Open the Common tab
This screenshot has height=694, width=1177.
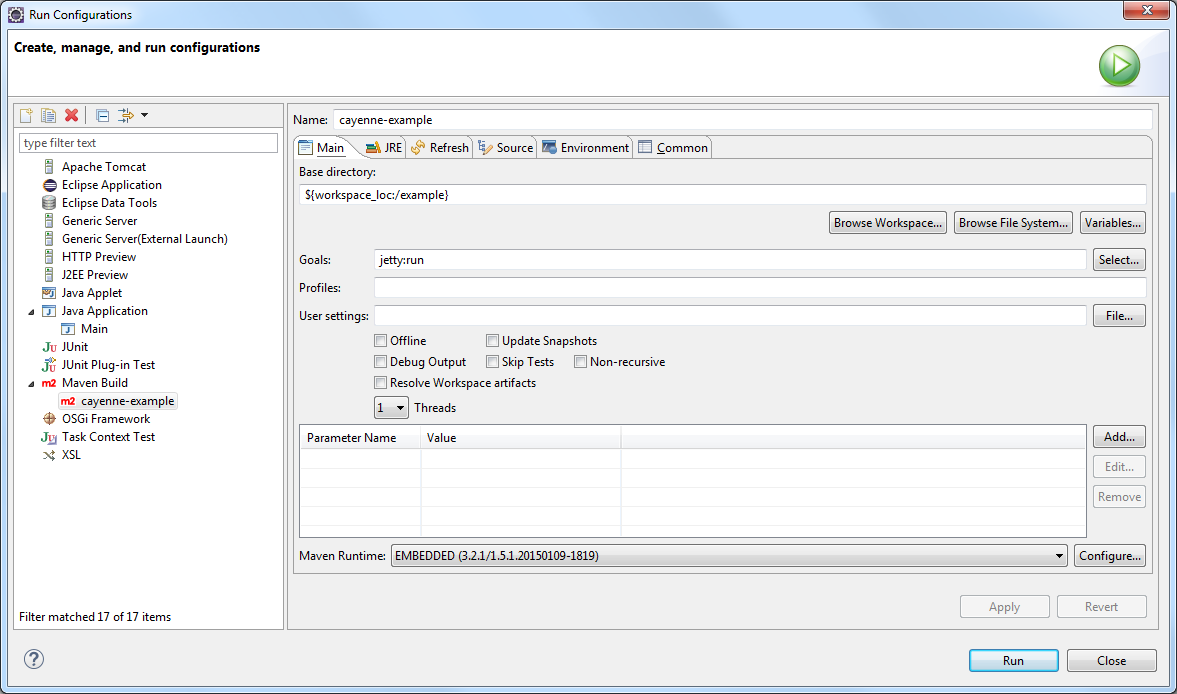(x=673, y=147)
